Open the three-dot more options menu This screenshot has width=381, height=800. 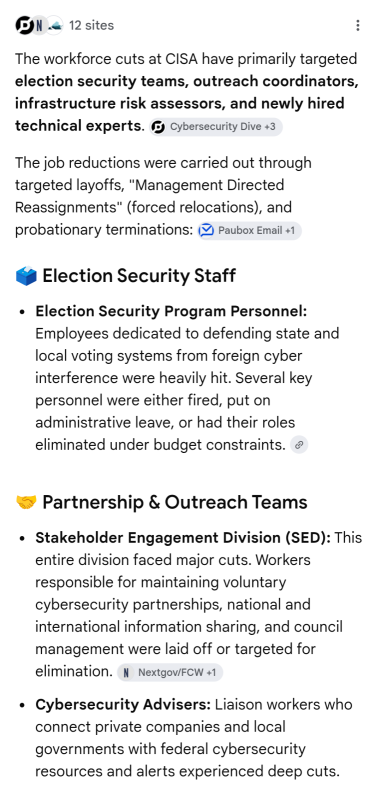[x=358, y=25]
